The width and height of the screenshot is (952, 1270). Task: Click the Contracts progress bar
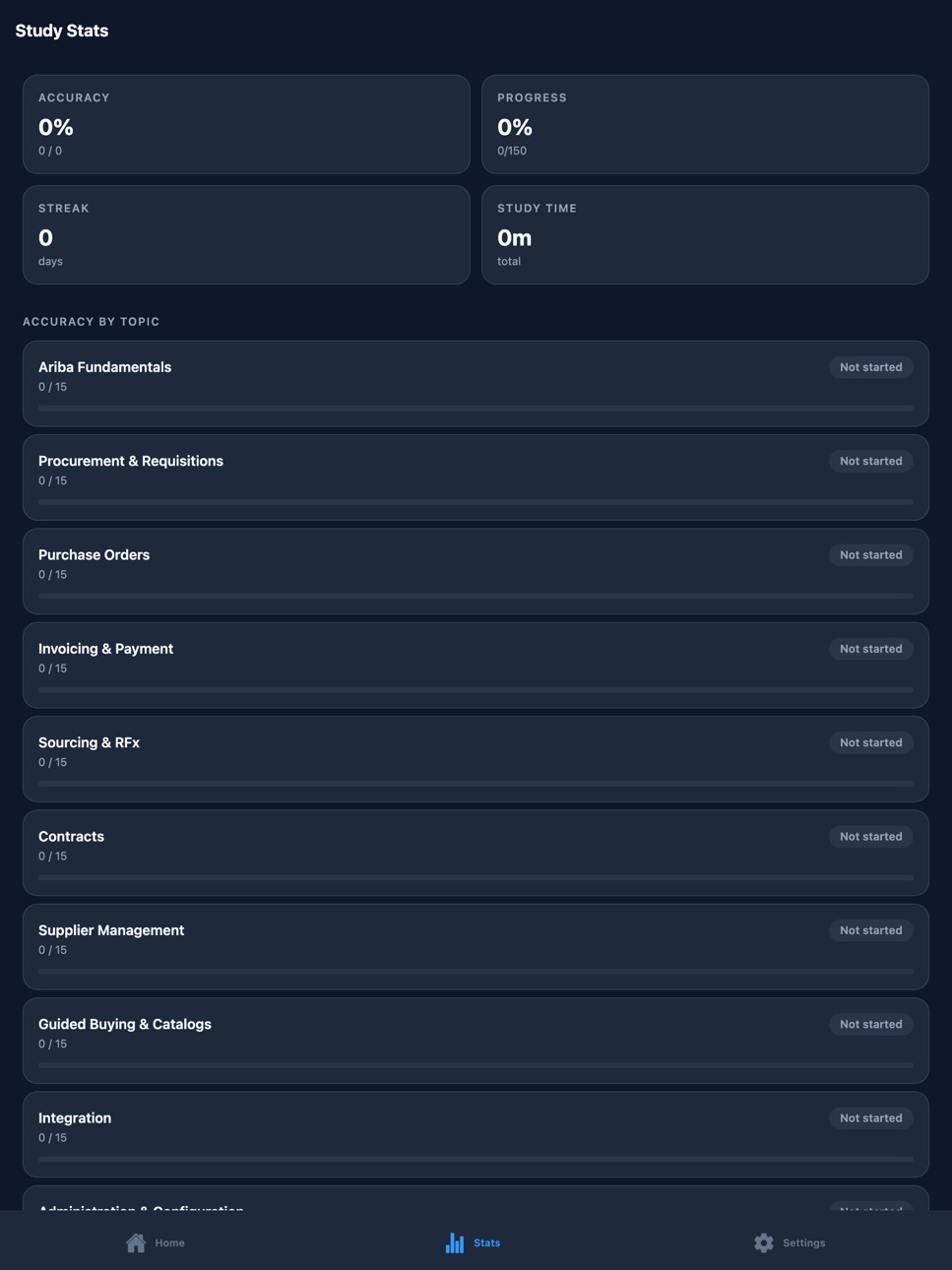click(476, 877)
